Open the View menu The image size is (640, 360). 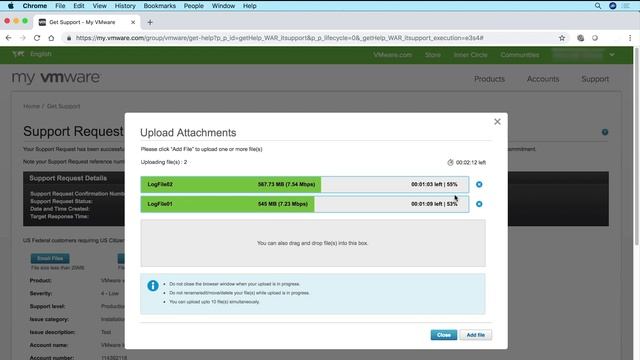click(x=99, y=6)
